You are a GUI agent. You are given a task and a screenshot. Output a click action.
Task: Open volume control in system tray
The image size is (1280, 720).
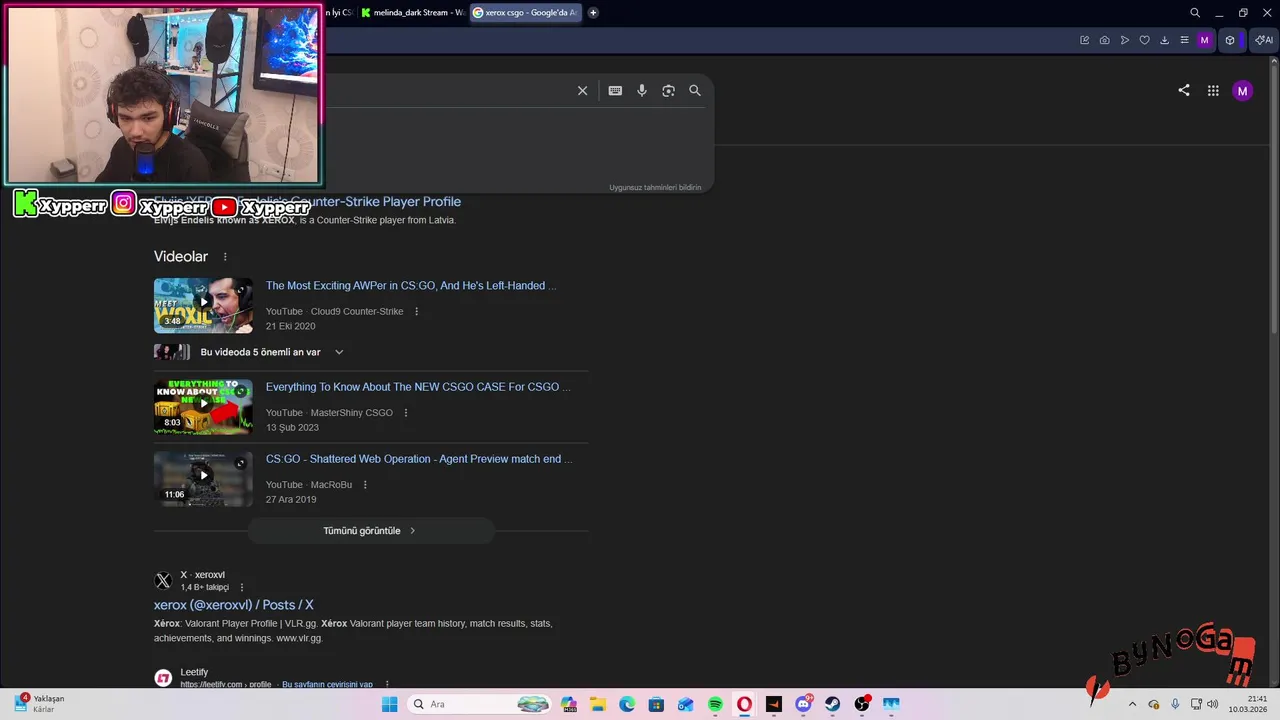pos(1213,704)
